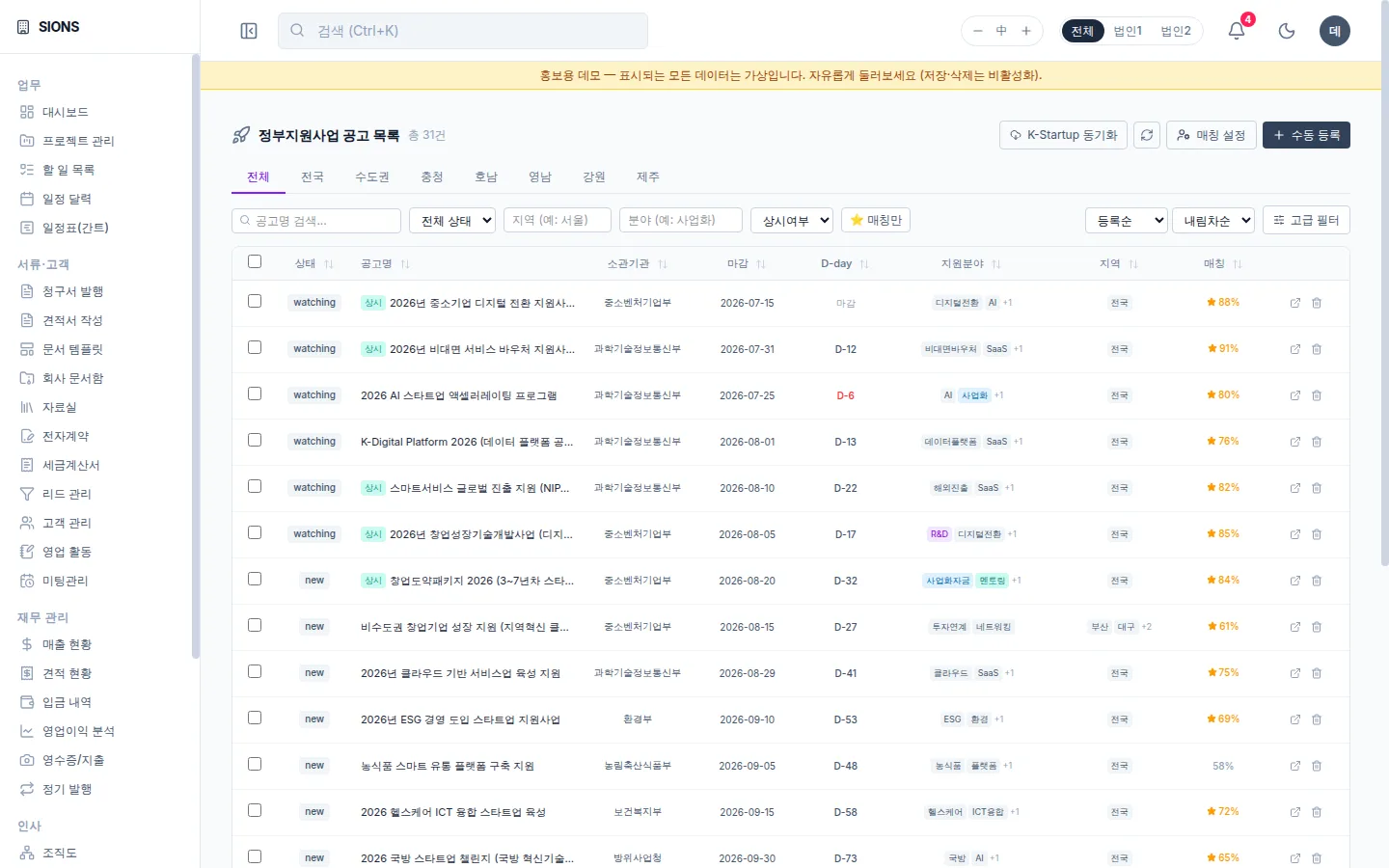
Task: Open the 내림차순 order dropdown
Action: 1213,220
